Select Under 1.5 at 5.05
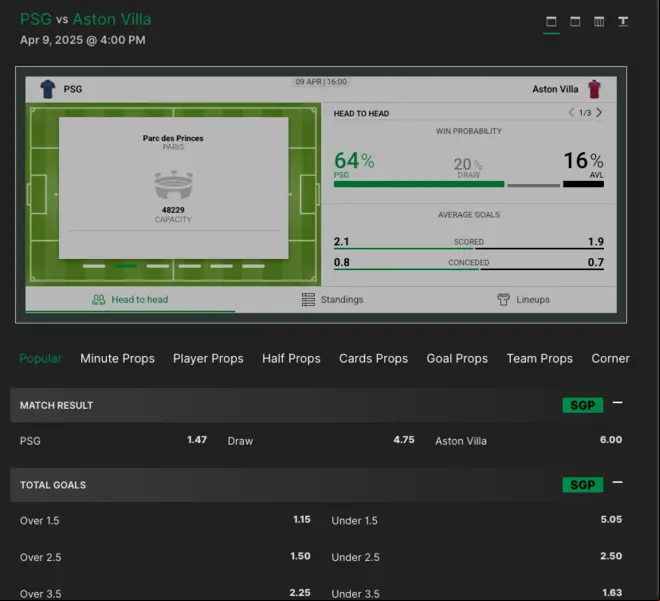660x601 pixels. (477, 520)
